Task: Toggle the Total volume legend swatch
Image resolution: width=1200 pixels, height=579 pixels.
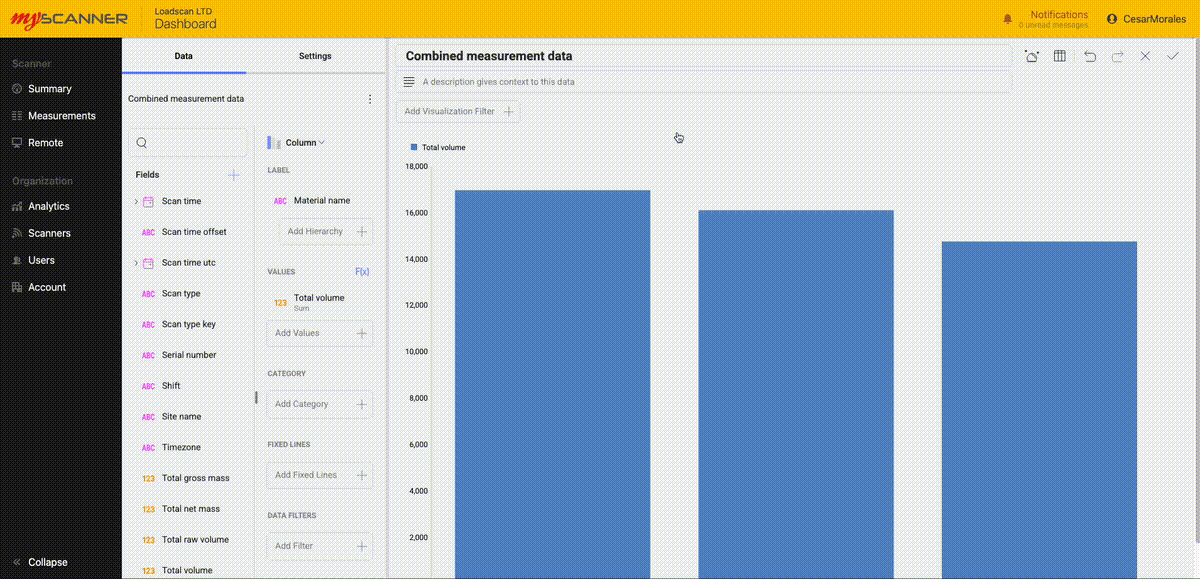Action: tap(414, 147)
